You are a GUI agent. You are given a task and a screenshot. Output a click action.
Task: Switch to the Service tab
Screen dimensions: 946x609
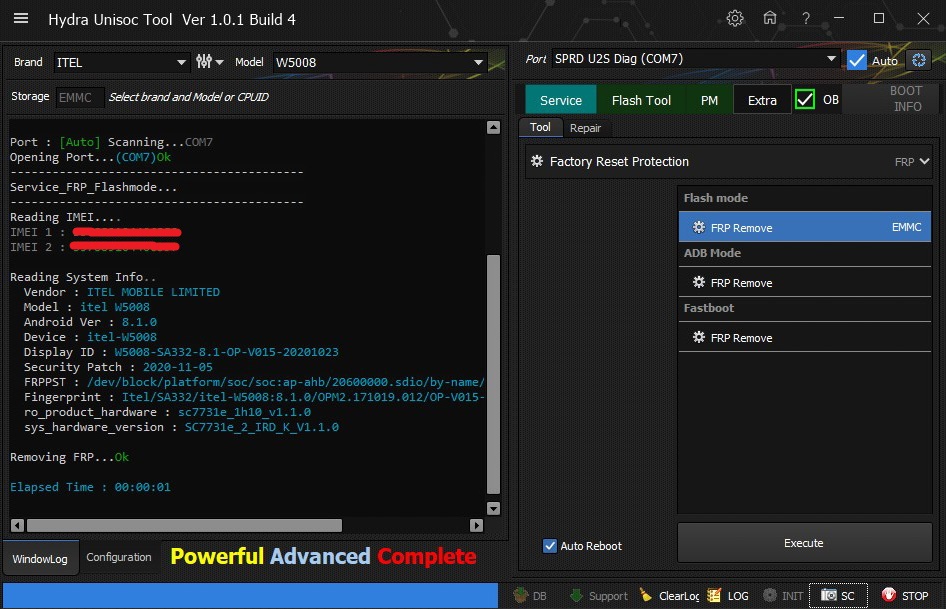[x=560, y=100]
